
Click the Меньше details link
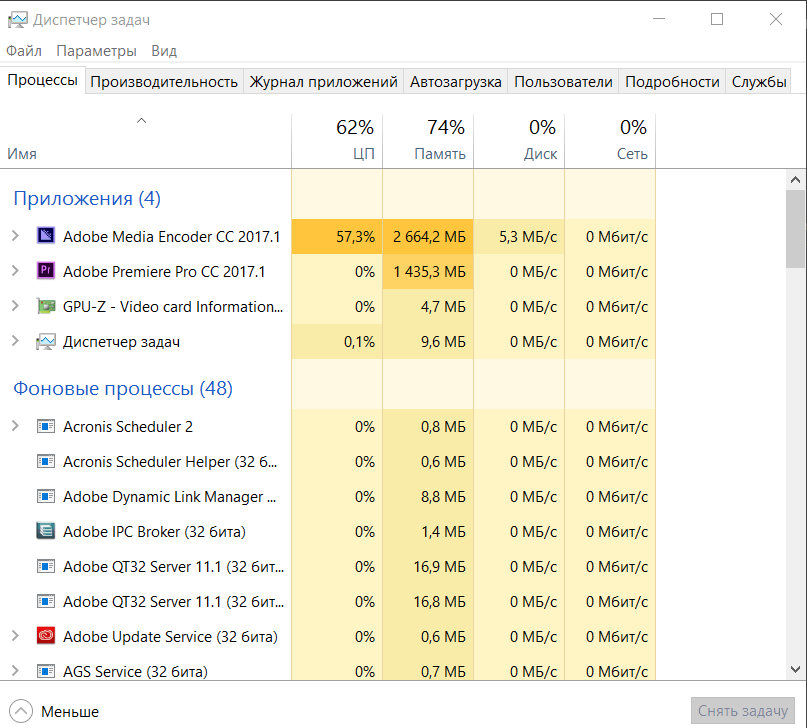click(70, 712)
